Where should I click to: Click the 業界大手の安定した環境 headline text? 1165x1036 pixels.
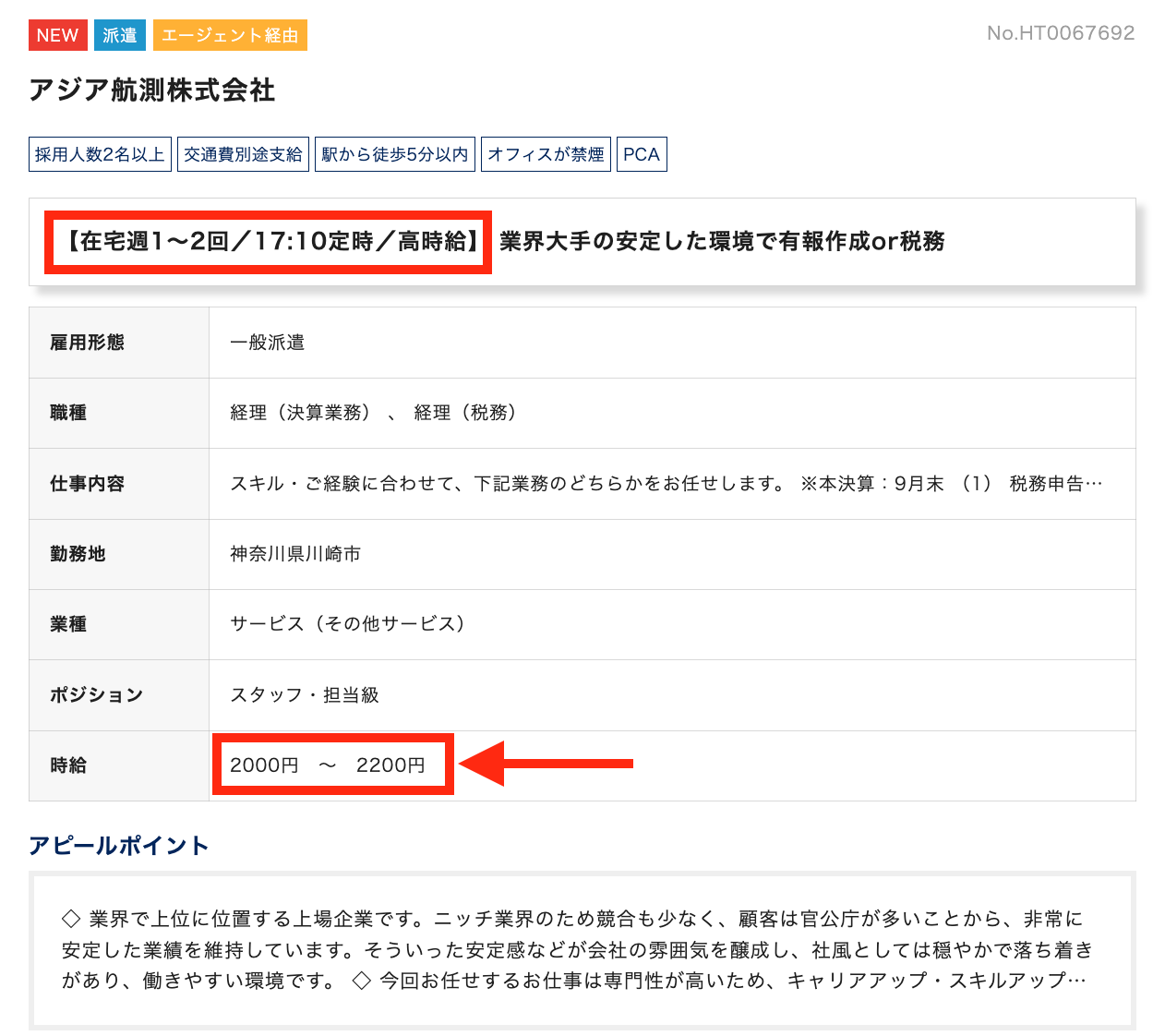[722, 242]
